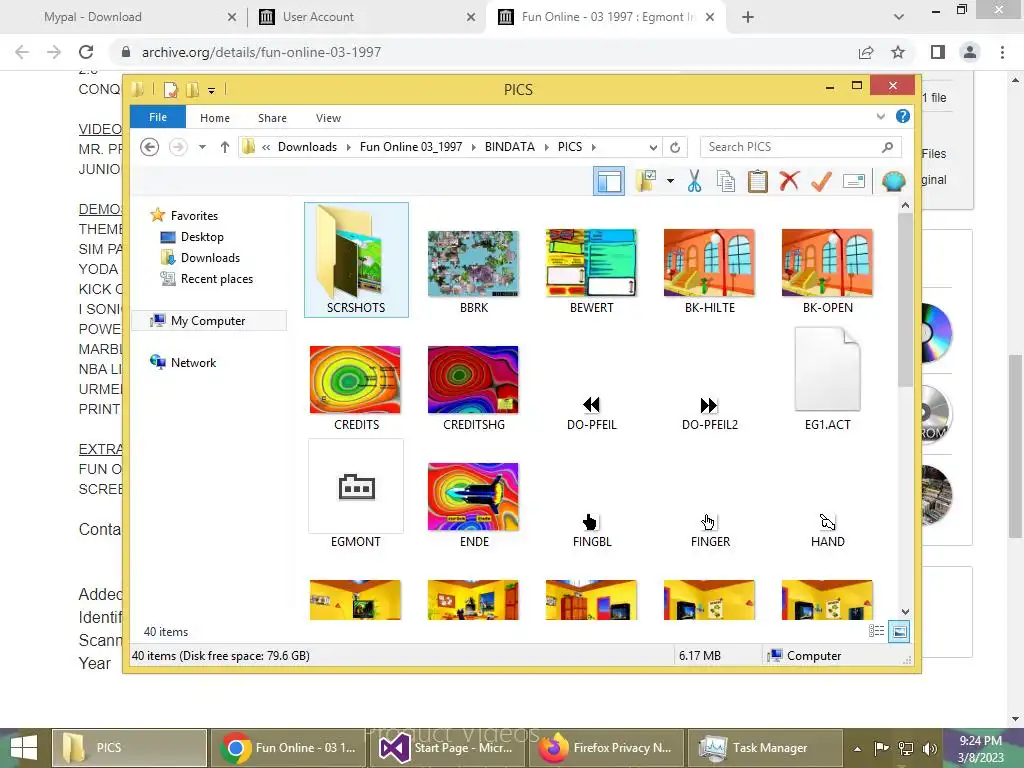Screen dimensions: 1024x768
Task: Expand arrow after PICS in the breadcrumb
Action: click(x=594, y=147)
